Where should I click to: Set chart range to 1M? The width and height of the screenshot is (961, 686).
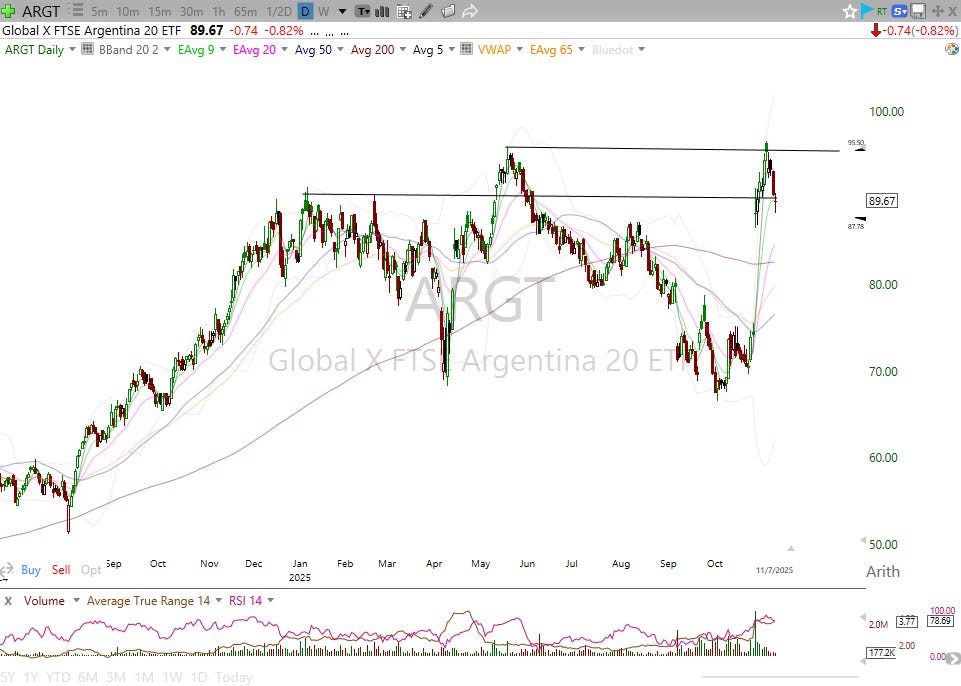point(144,677)
